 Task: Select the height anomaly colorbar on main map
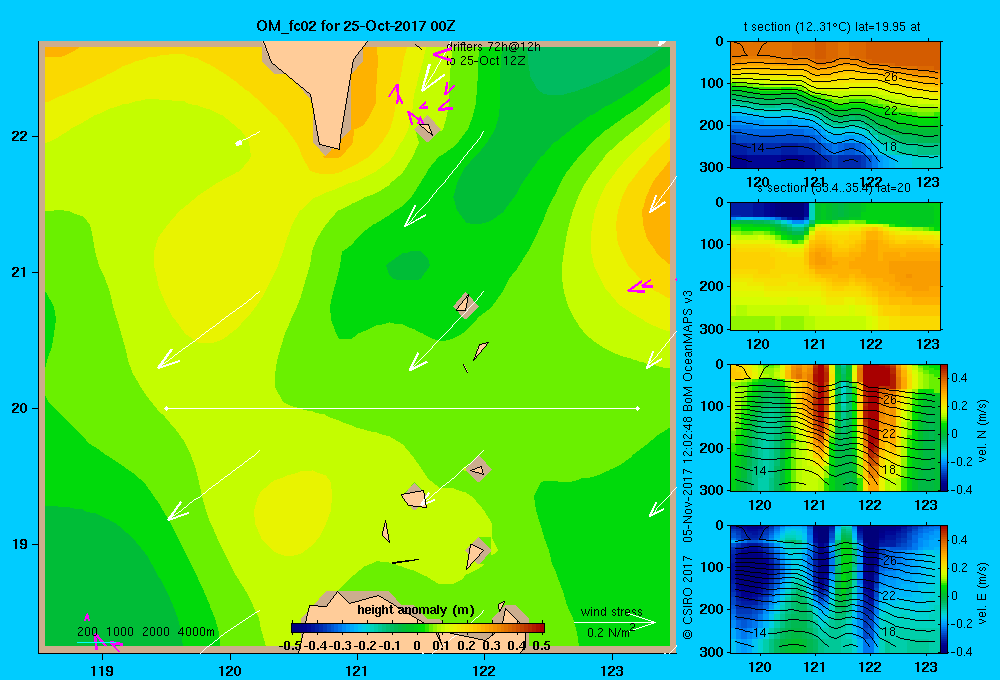click(x=418, y=628)
